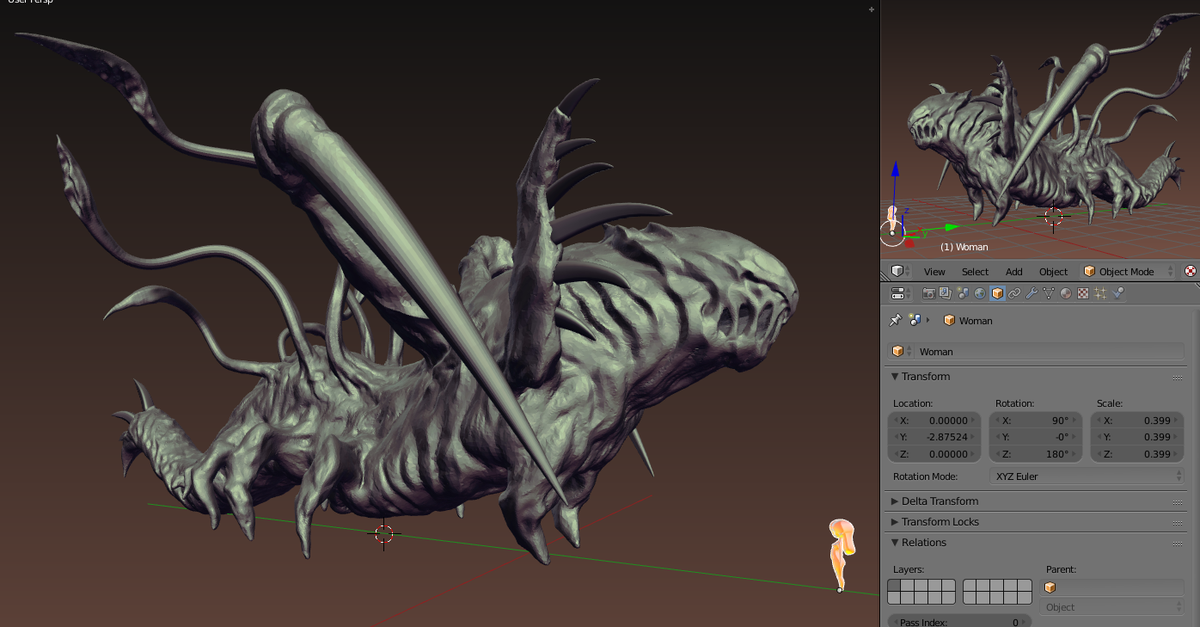Collapse the Transform panel
This screenshot has width=1200, height=627.
(895, 376)
